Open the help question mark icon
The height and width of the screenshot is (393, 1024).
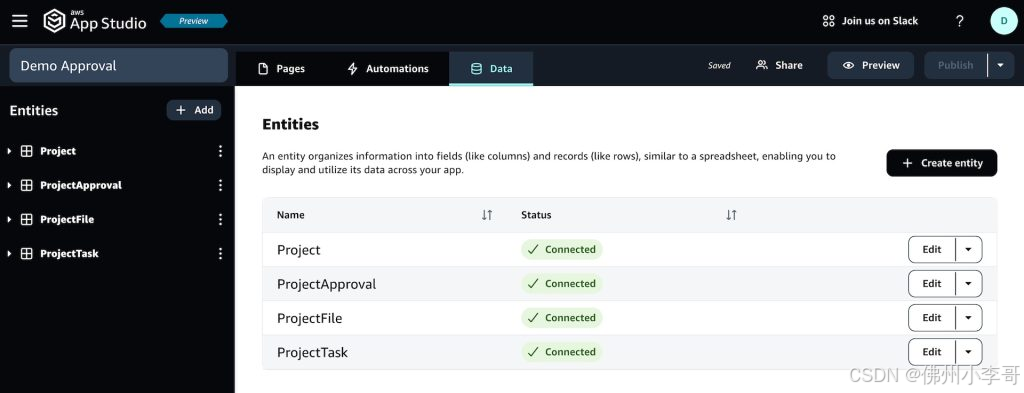tap(959, 21)
